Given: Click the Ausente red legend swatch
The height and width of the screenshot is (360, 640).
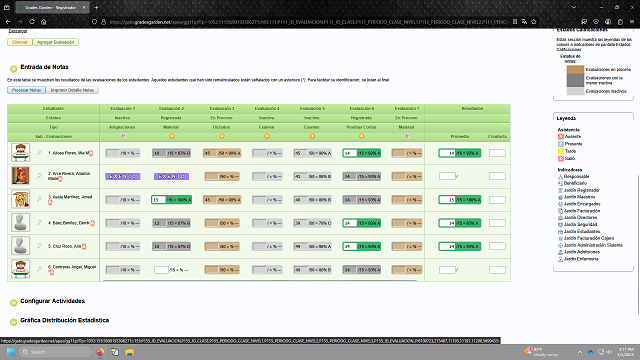Looking at the screenshot, I should 561,137.
